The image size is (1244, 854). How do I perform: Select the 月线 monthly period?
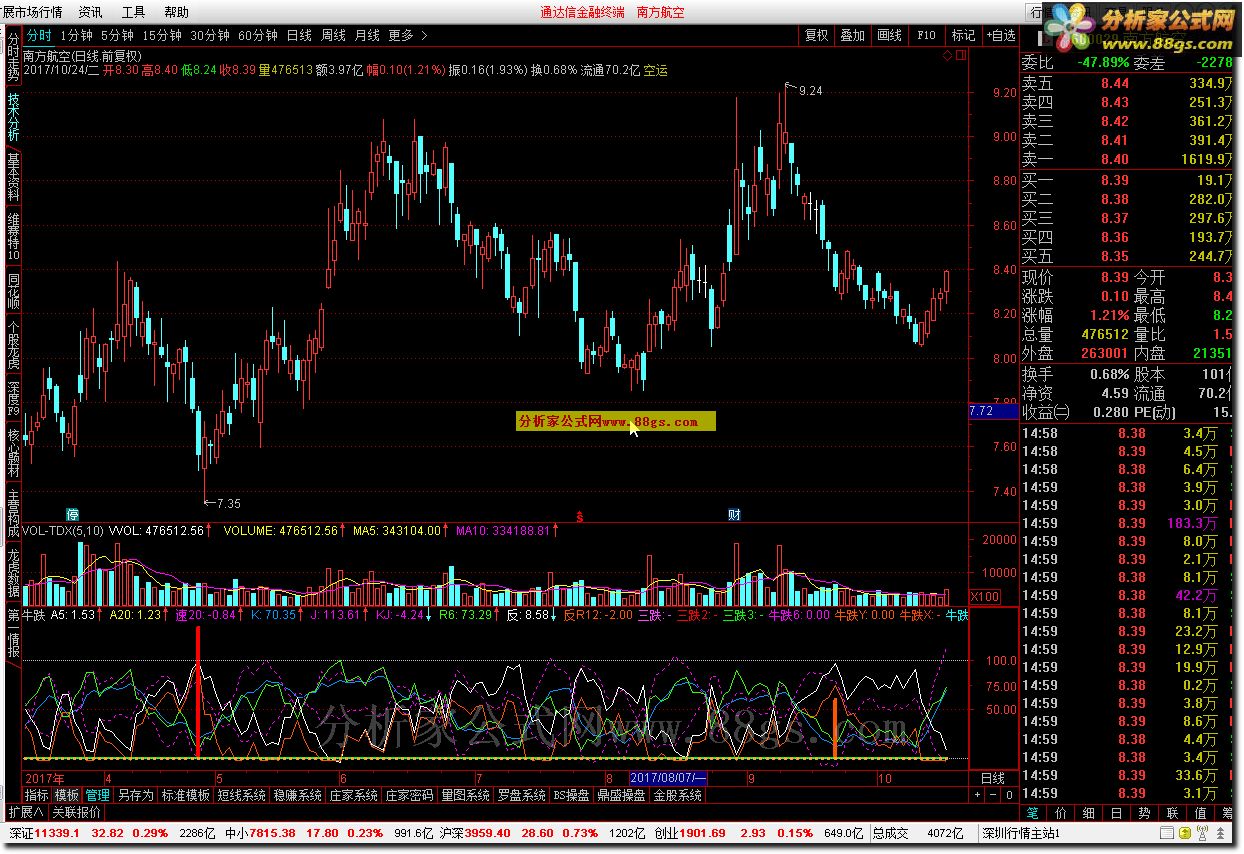click(367, 35)
